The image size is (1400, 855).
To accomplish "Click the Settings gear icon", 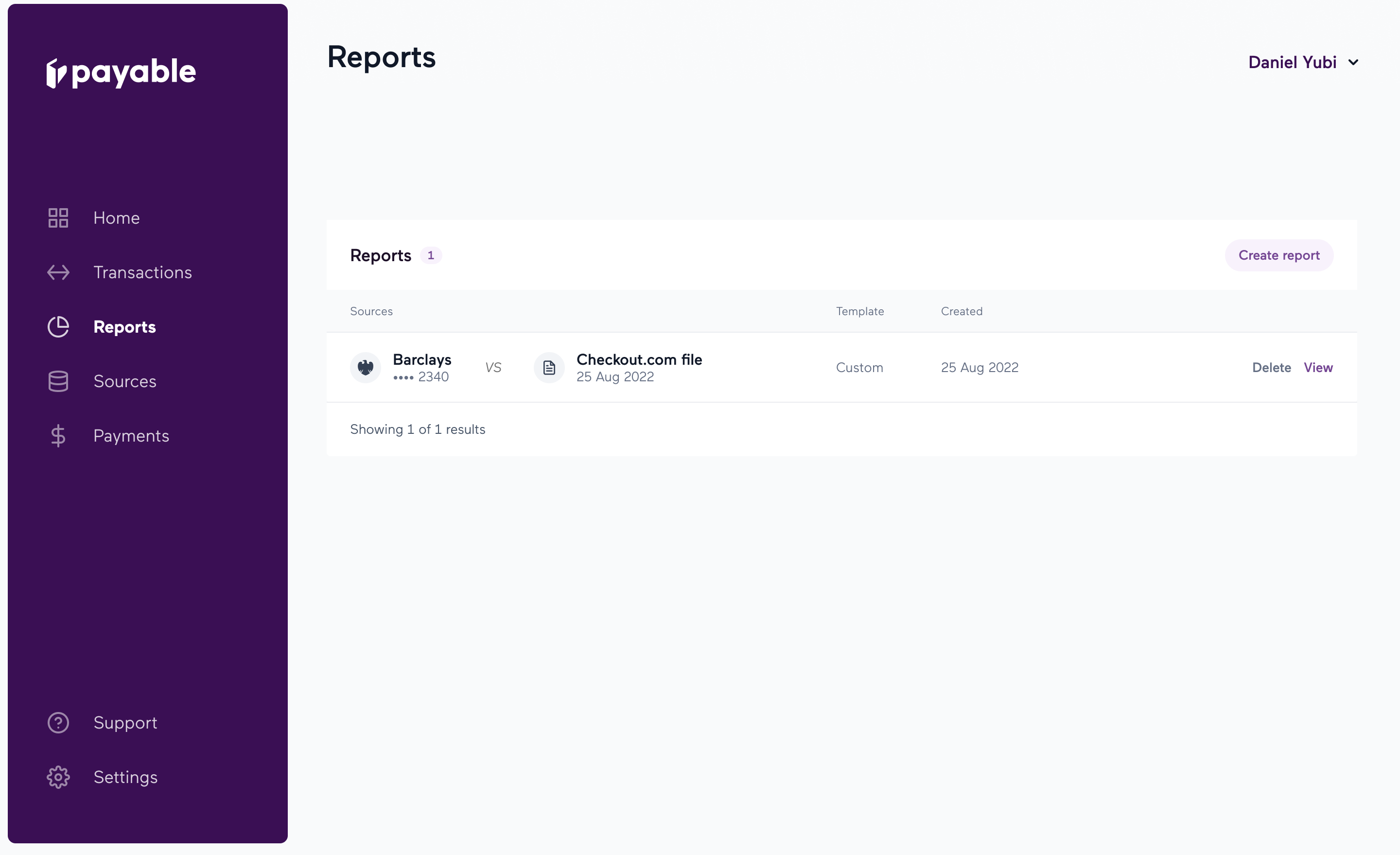I will [58, 777].
